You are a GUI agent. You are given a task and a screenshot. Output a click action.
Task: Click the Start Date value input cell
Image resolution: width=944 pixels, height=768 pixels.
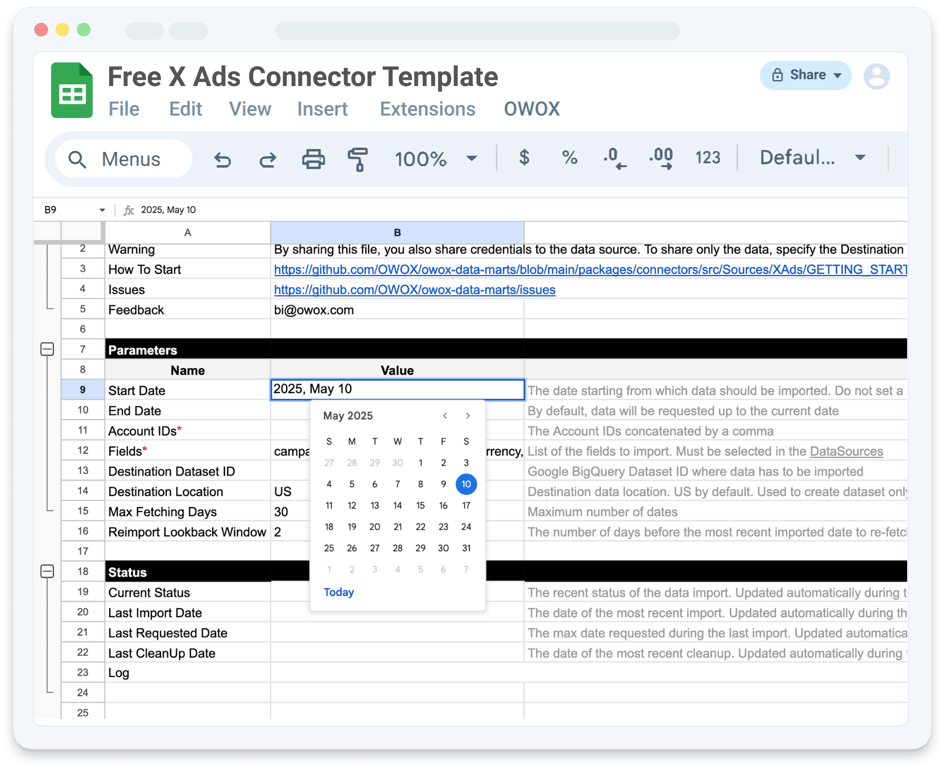tap(397, 389)
